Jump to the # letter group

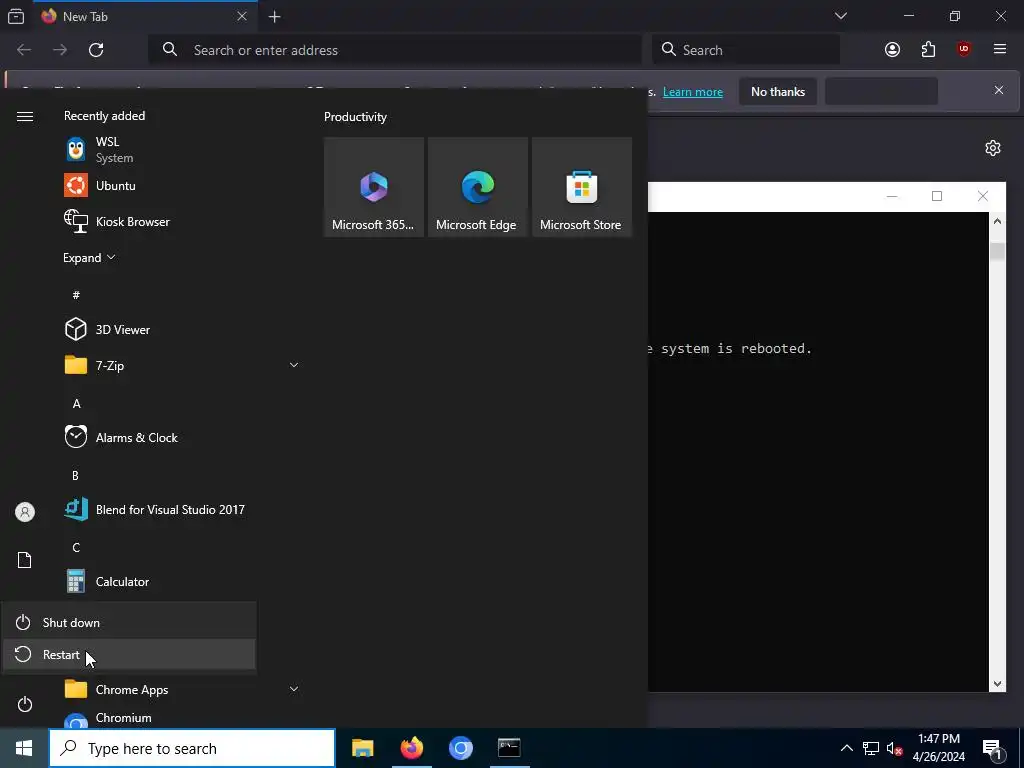pyautogui.click(x=76, y=295)
